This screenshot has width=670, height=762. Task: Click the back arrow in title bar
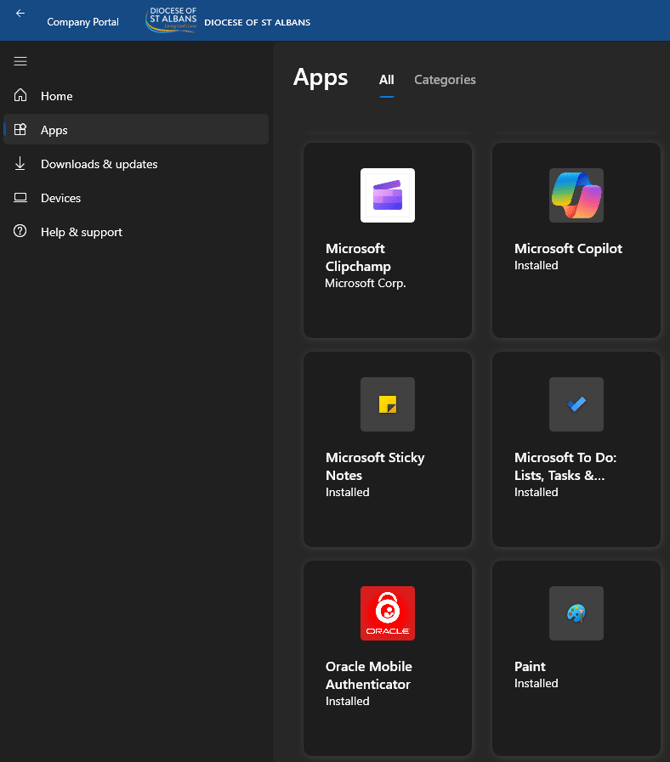click(x=20, y=14)
